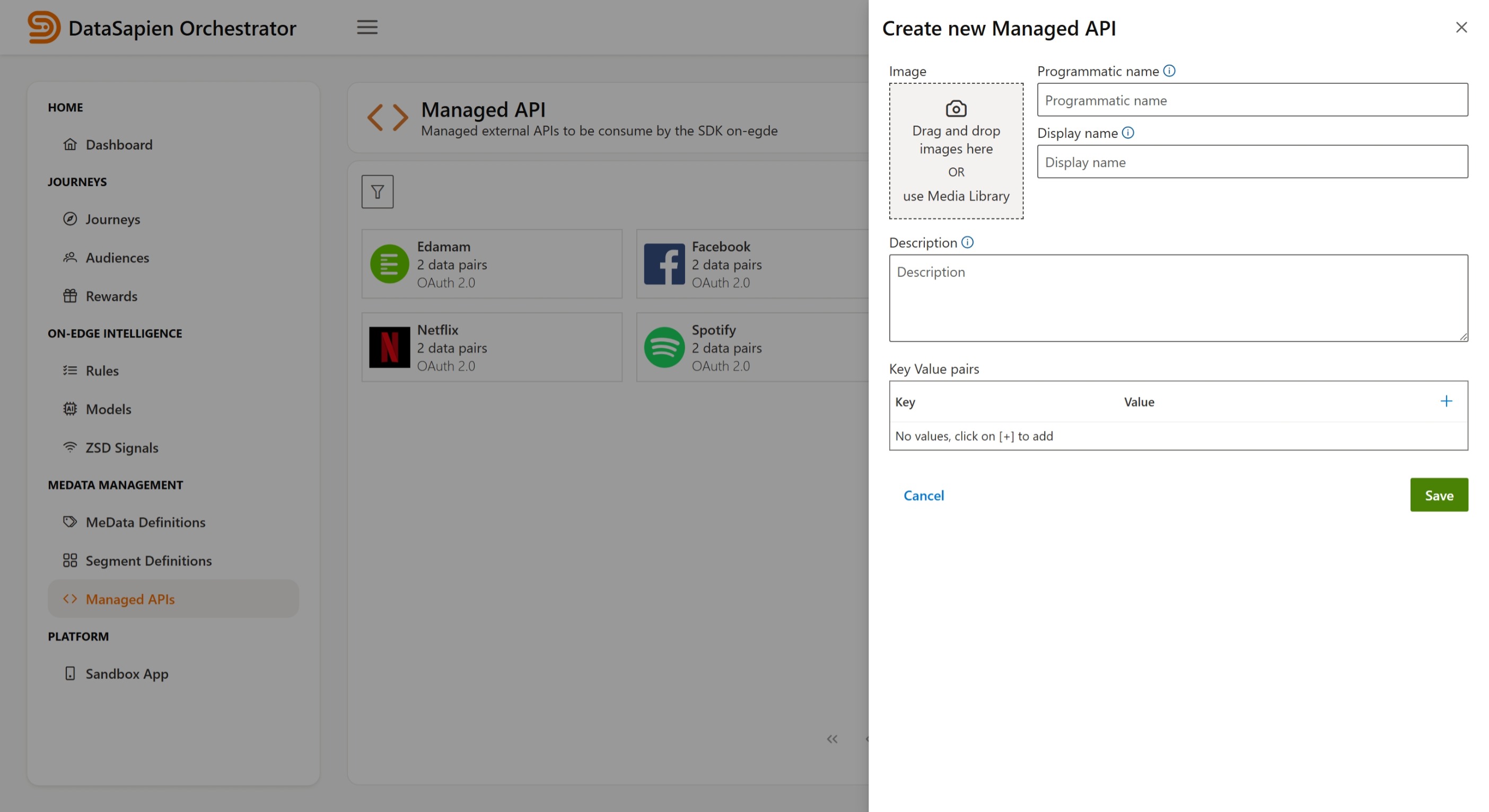The height and width of the screenshot is (812, 1489).
Task: Open the filter panel on Managed API list
Action: [x=377, y=191]
